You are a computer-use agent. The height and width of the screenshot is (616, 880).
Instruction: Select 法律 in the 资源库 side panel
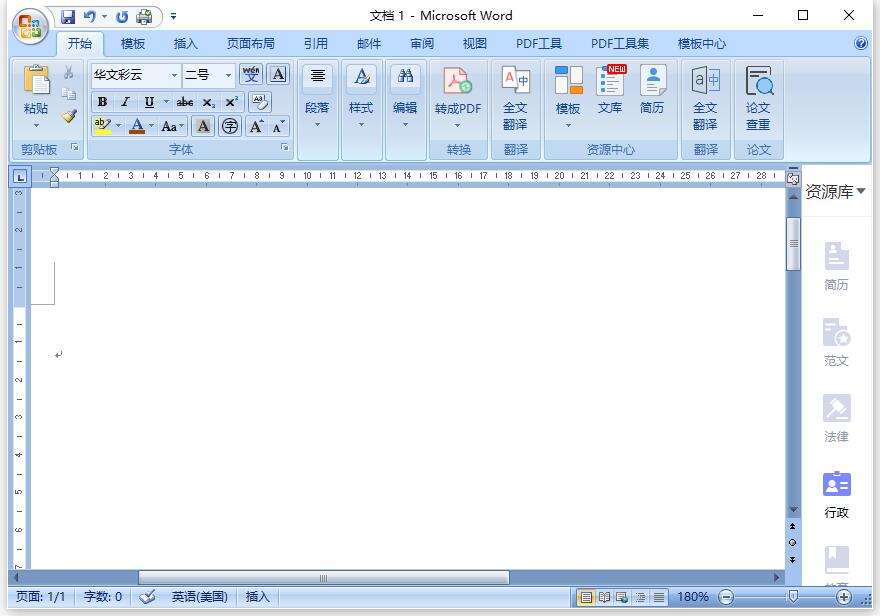pyautogui.click(x=836, y=419)
